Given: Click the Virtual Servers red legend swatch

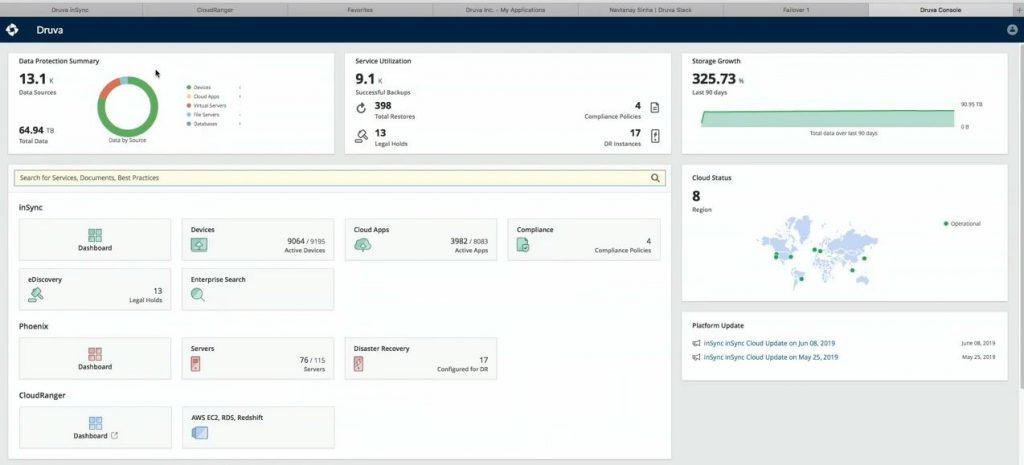Looking at the screenshot, I should (189, 105).
